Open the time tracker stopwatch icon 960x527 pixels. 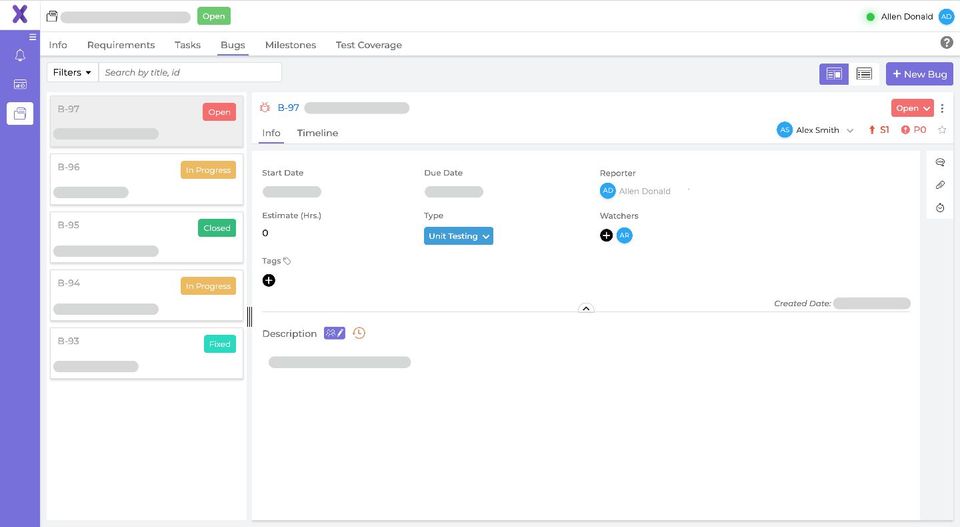[x=940, y=208]
